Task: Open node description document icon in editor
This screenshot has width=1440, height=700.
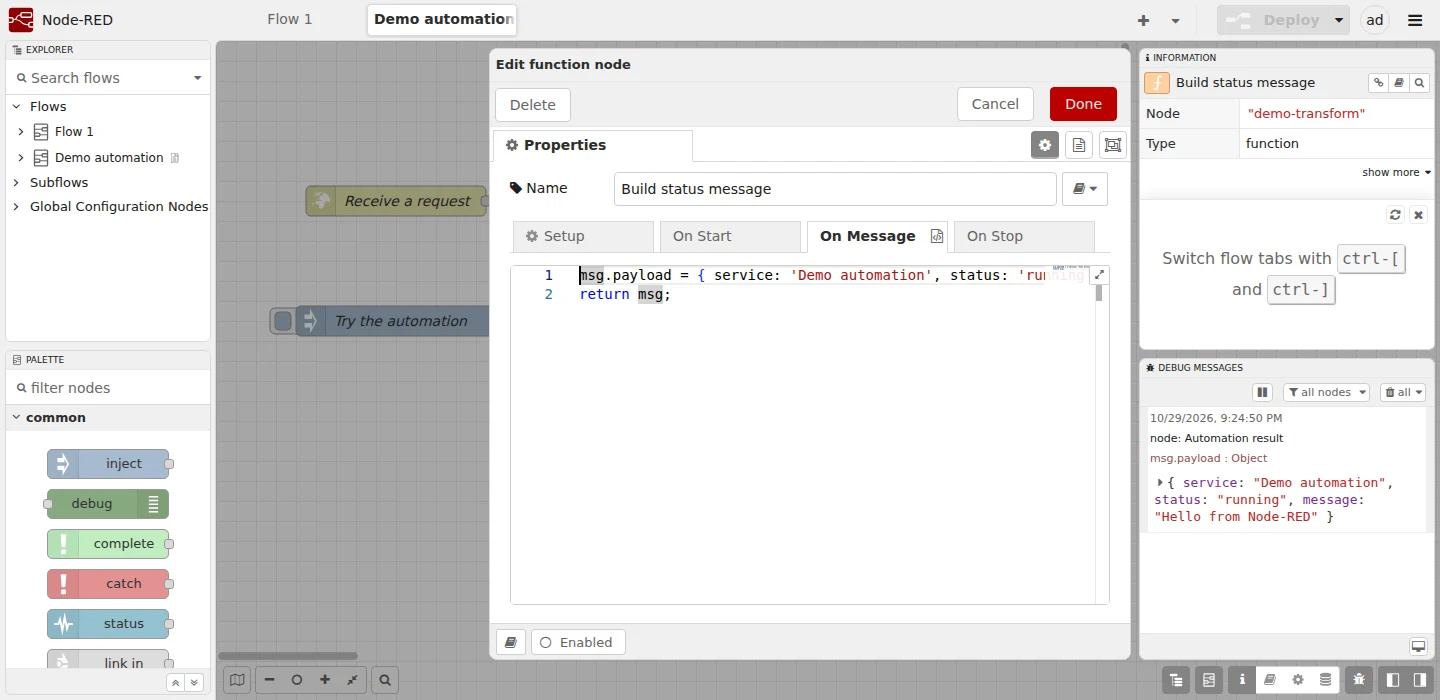Action: 1079,145
